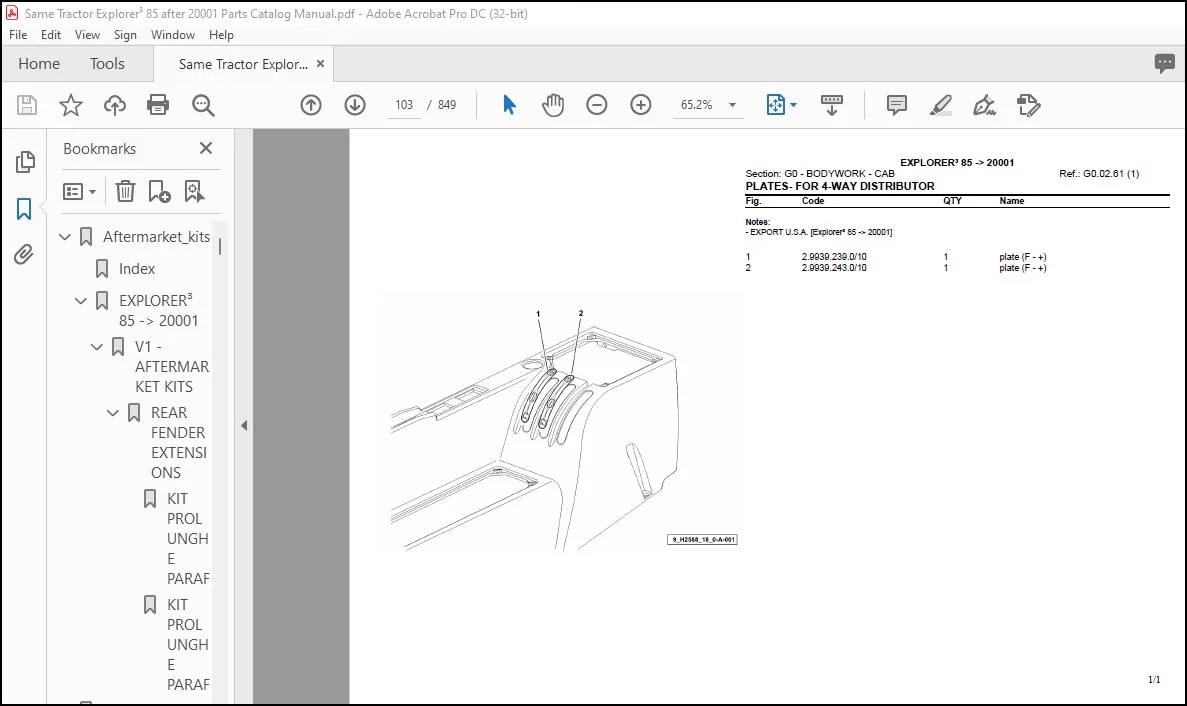Toggle the Bookmarks panel icon
This screenshot has height=706, width=1187.
pos(23,209)
